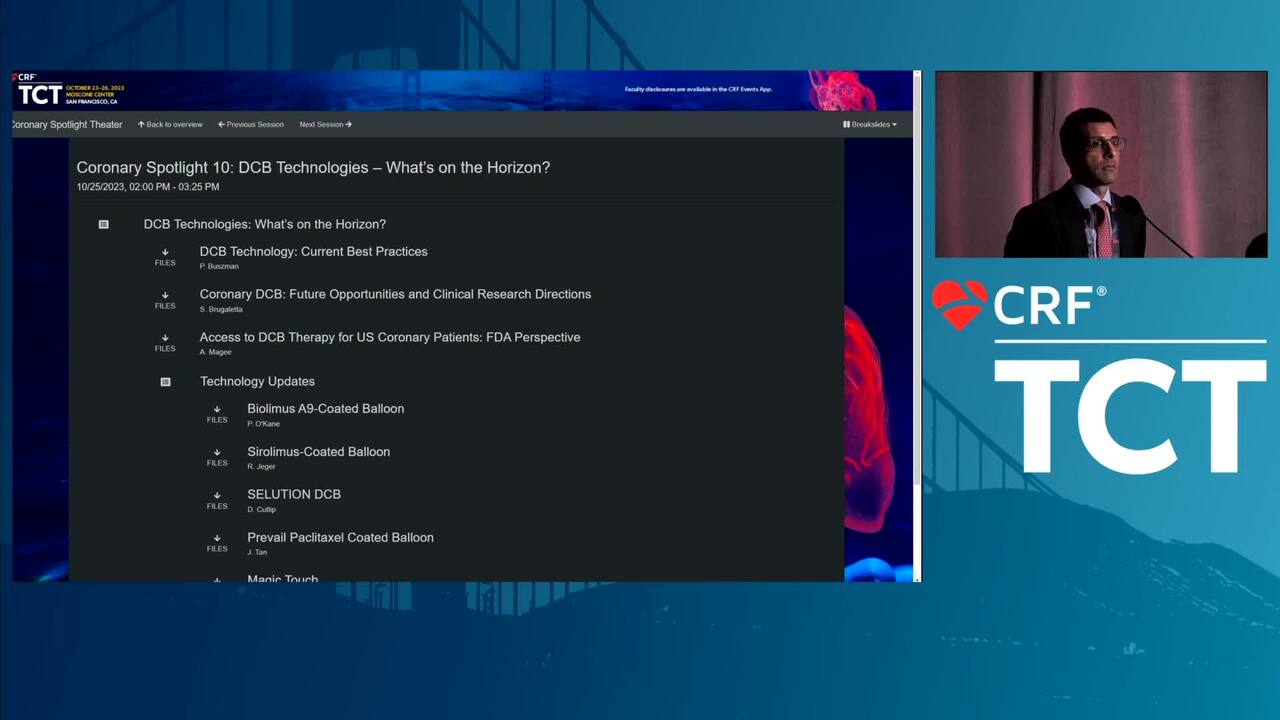The height and width of the screenshot is (720, 1280).
Task: Click speaker name D. Cutlip
Action: (x=262, y=510)
